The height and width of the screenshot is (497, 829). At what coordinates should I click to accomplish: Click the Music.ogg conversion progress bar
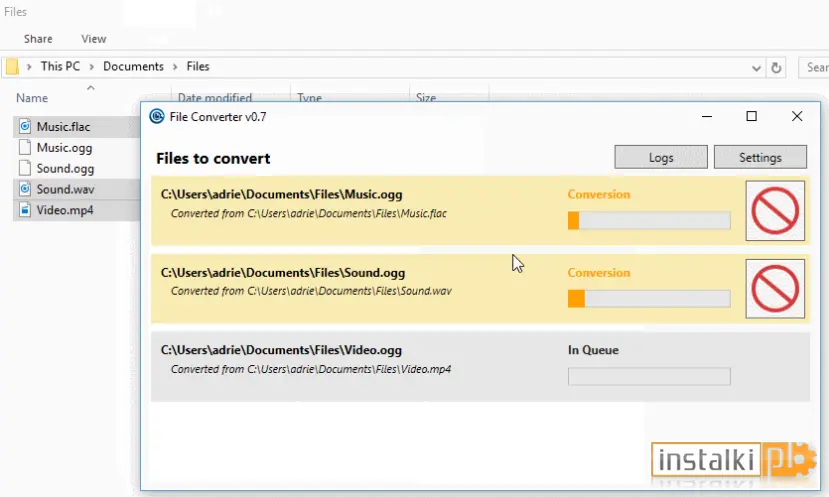[649, 220]
